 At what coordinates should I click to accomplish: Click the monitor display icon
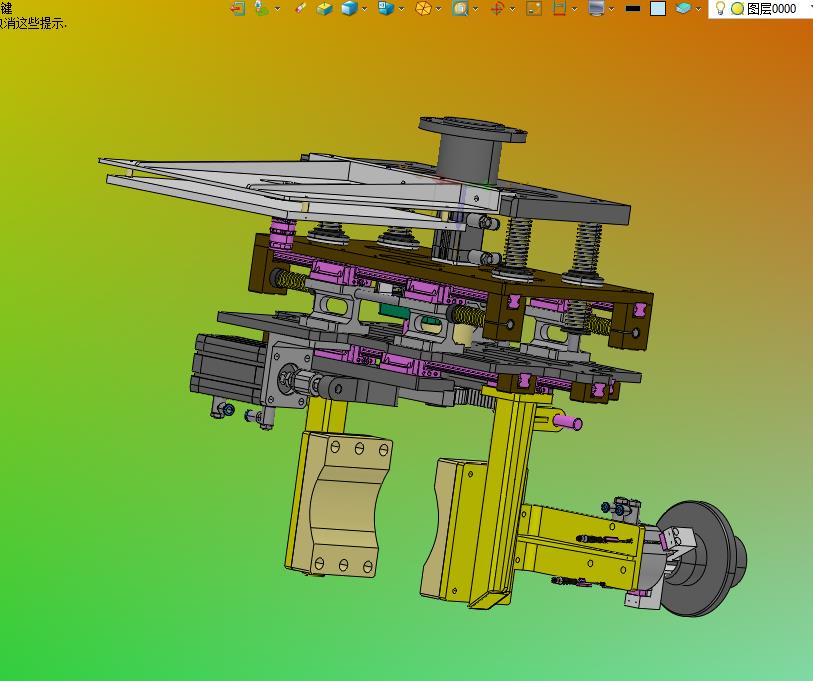[x=597, y=8]
